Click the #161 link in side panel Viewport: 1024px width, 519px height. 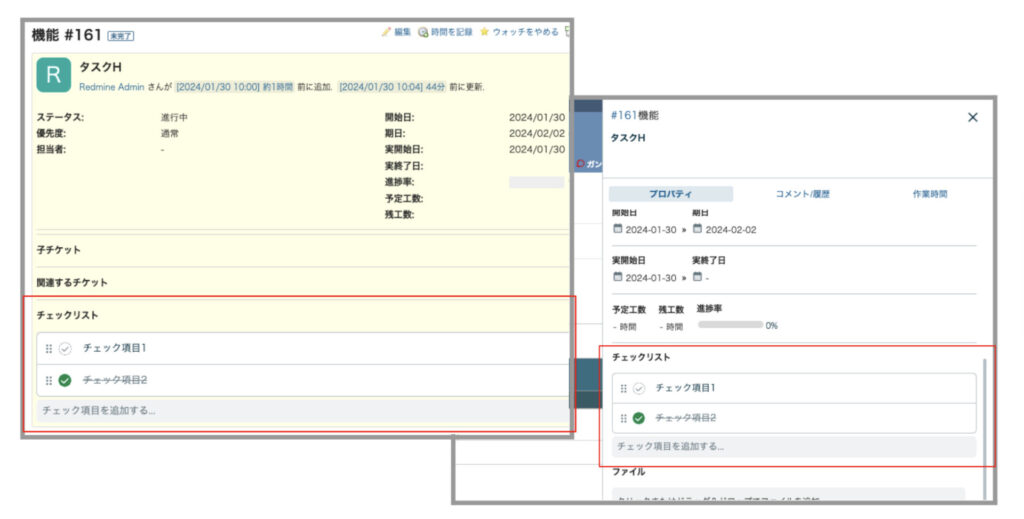click(x=623, y=116)
